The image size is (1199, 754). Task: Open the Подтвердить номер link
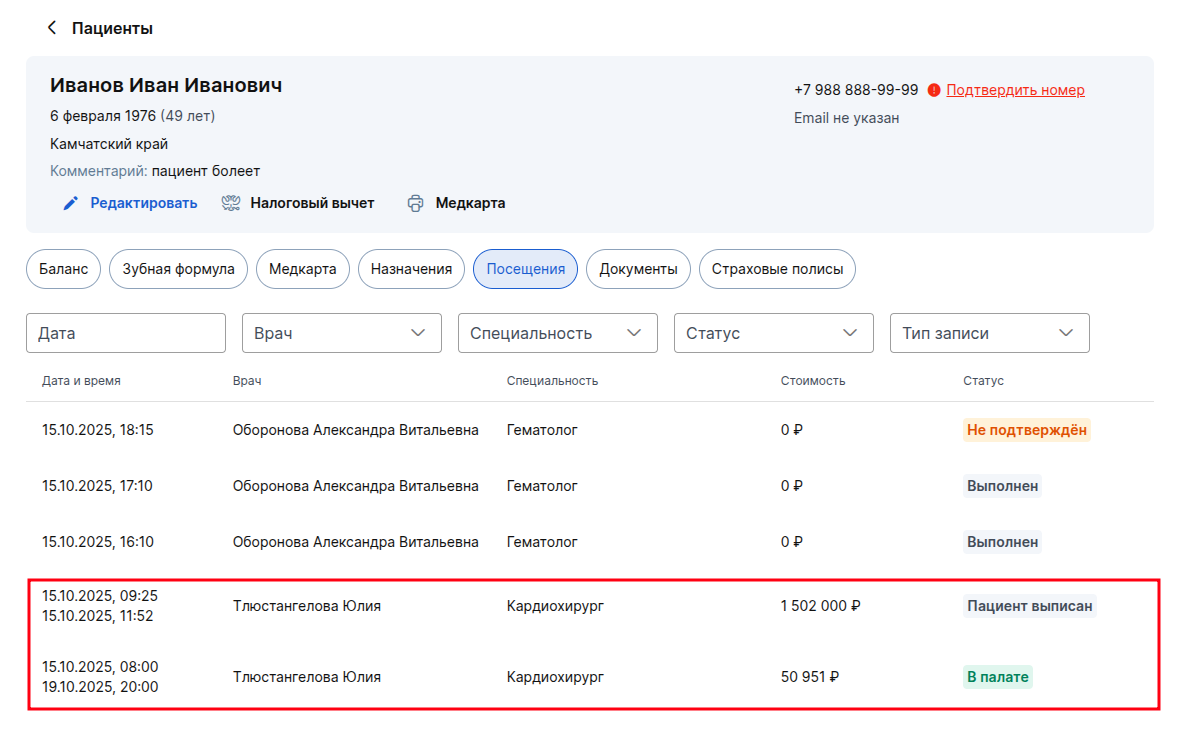tap(1015, 90)
